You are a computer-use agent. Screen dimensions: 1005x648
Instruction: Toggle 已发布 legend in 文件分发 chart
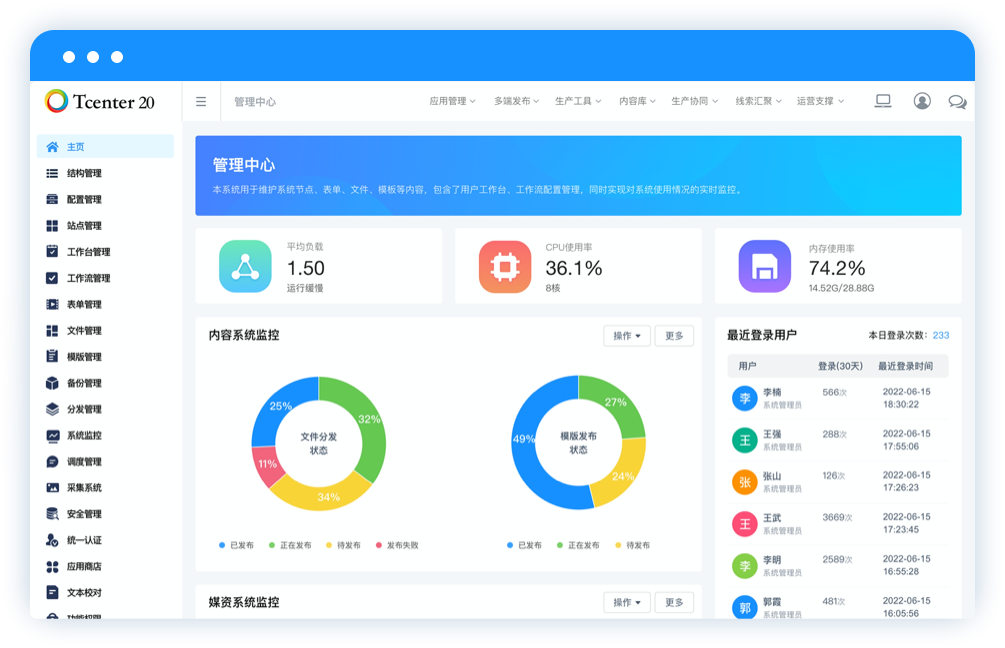236,545
